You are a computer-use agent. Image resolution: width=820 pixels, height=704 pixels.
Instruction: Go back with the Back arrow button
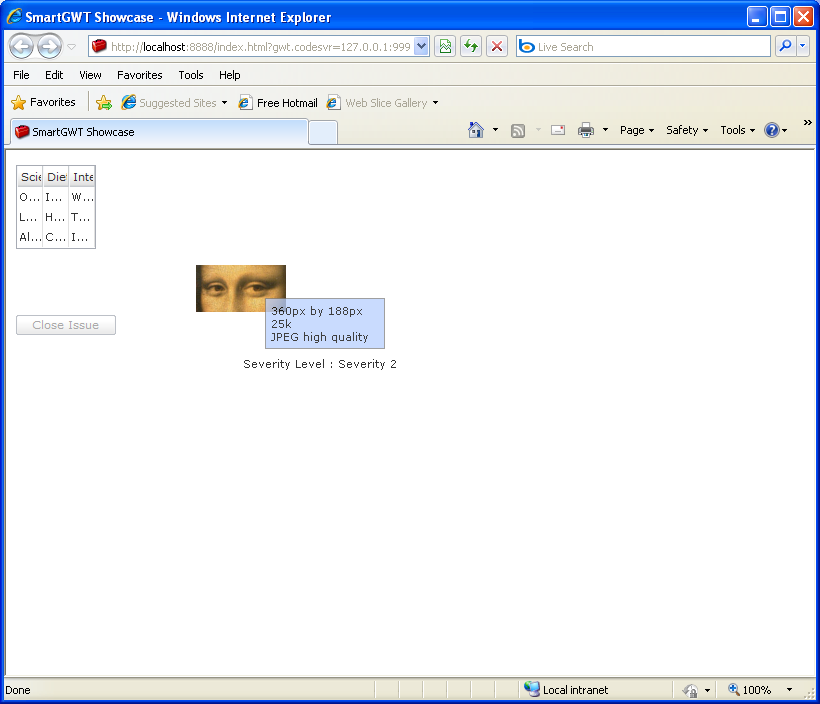pyautogui.click(x=21, y=47)
